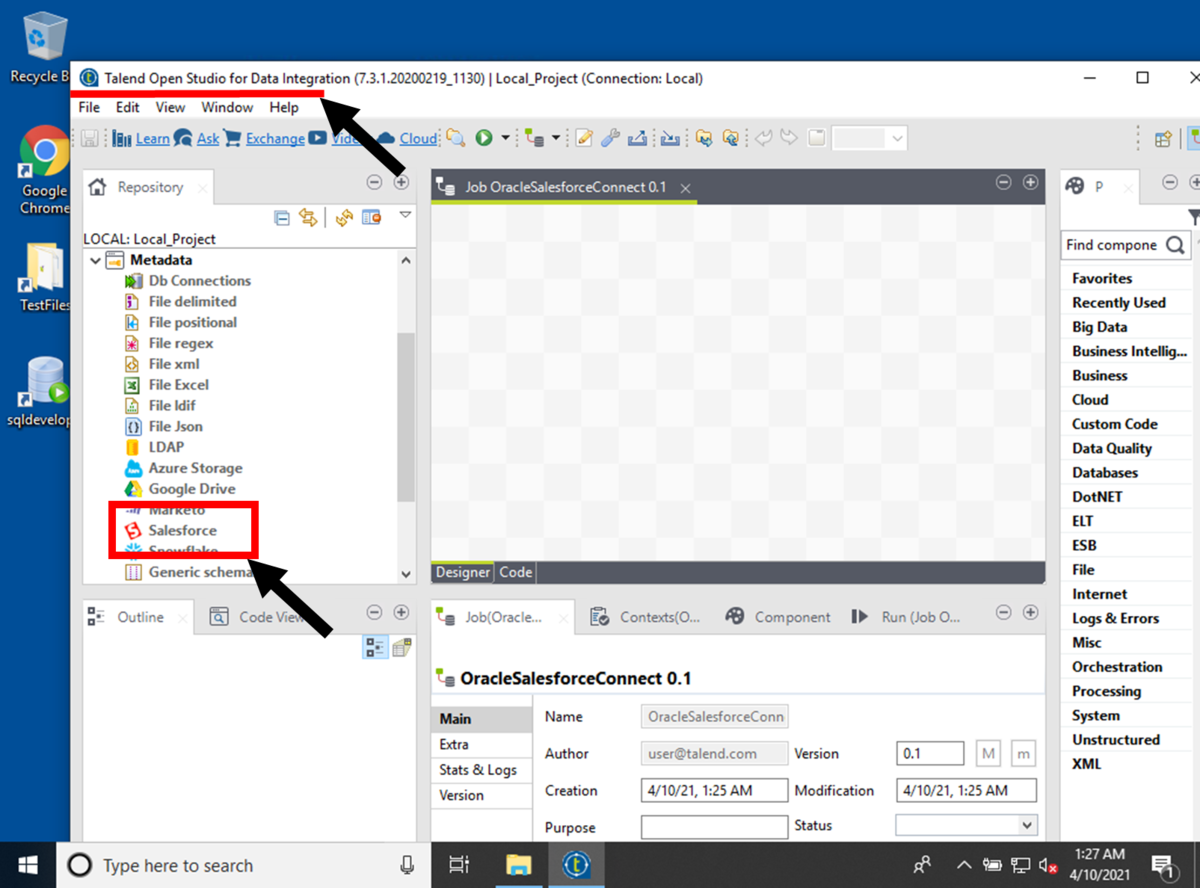
Task: Click Link with Editor icon in Repository
Action: 308,217
